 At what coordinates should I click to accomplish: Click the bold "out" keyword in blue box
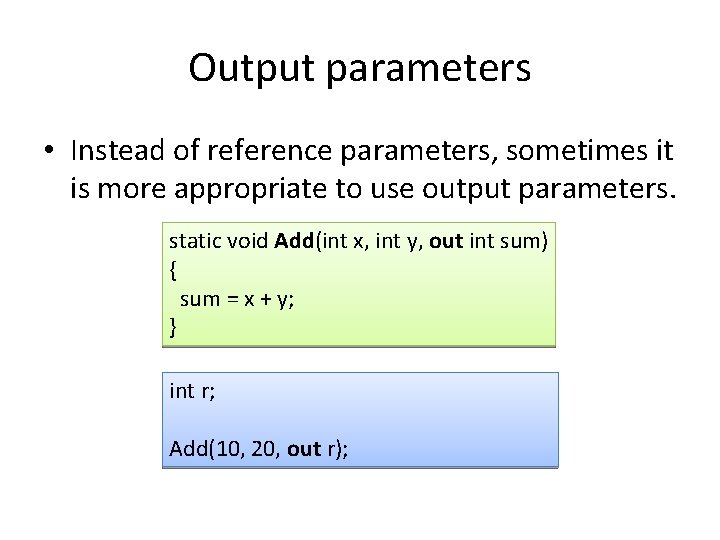(x=303, y=449)
